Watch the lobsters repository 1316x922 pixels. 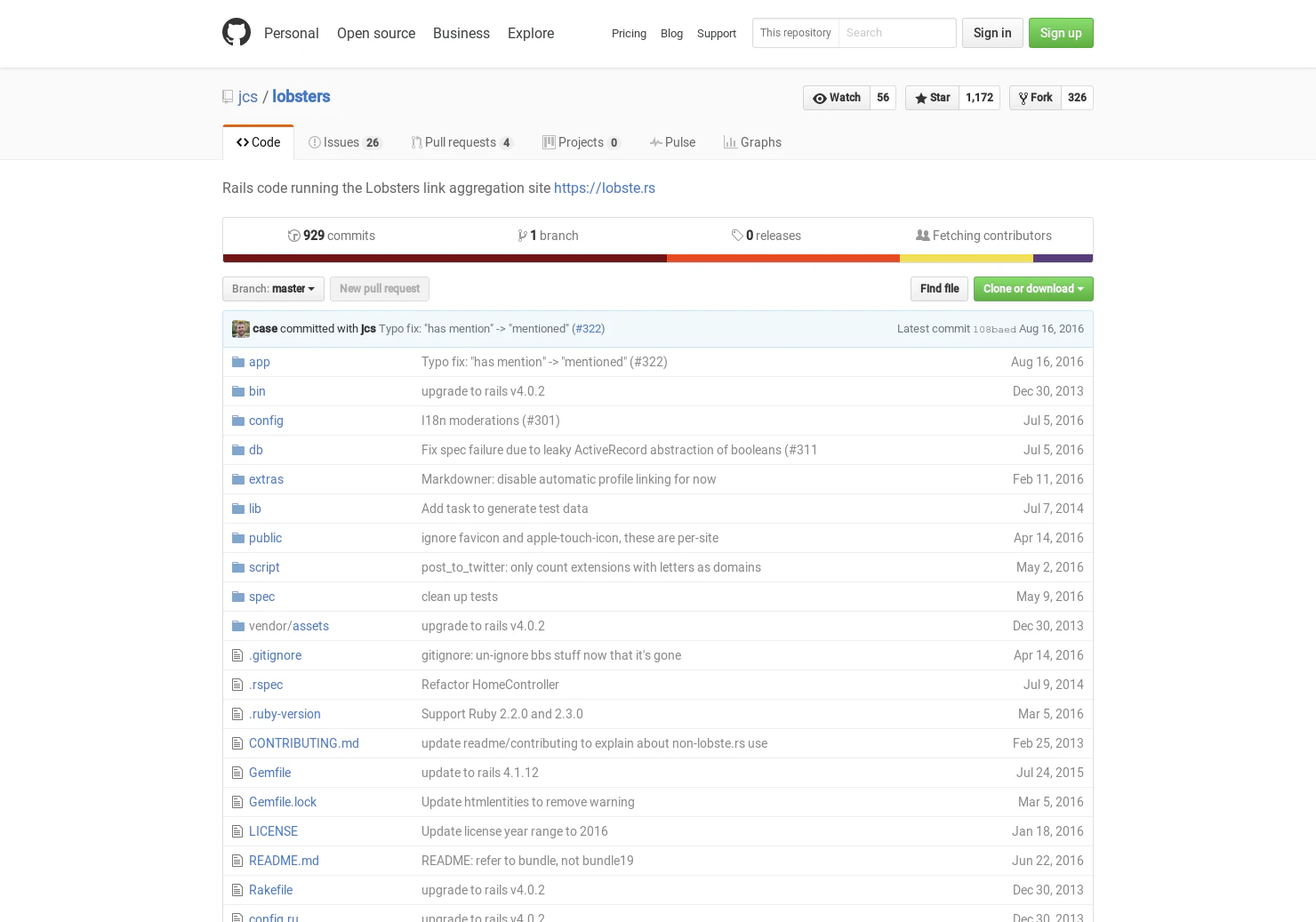[x=837, y=98]
